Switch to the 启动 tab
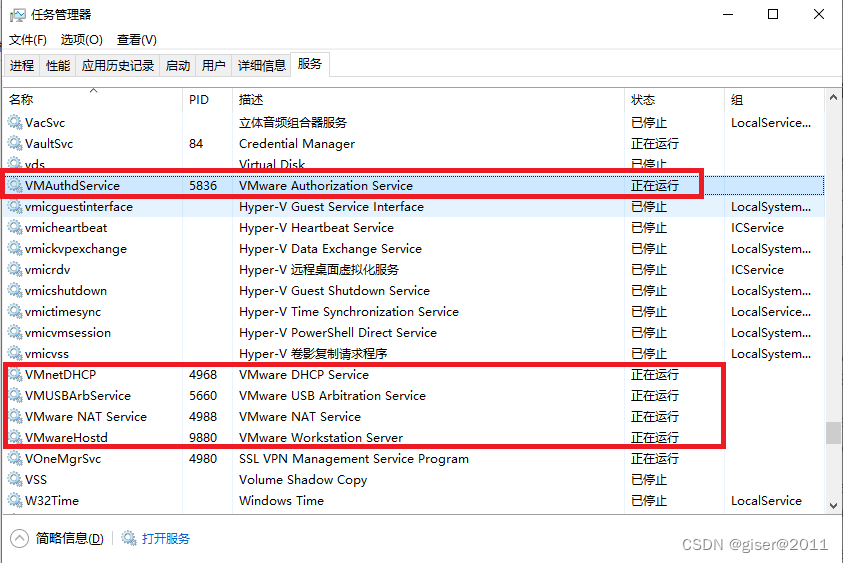The height and width of the screenshot is (563, 843). (178, 66)
